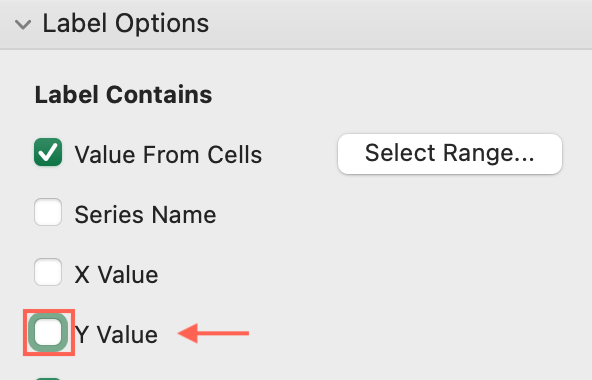Tick the X Value checkbox
Viewport: 592px width, 380px height.
48,272
